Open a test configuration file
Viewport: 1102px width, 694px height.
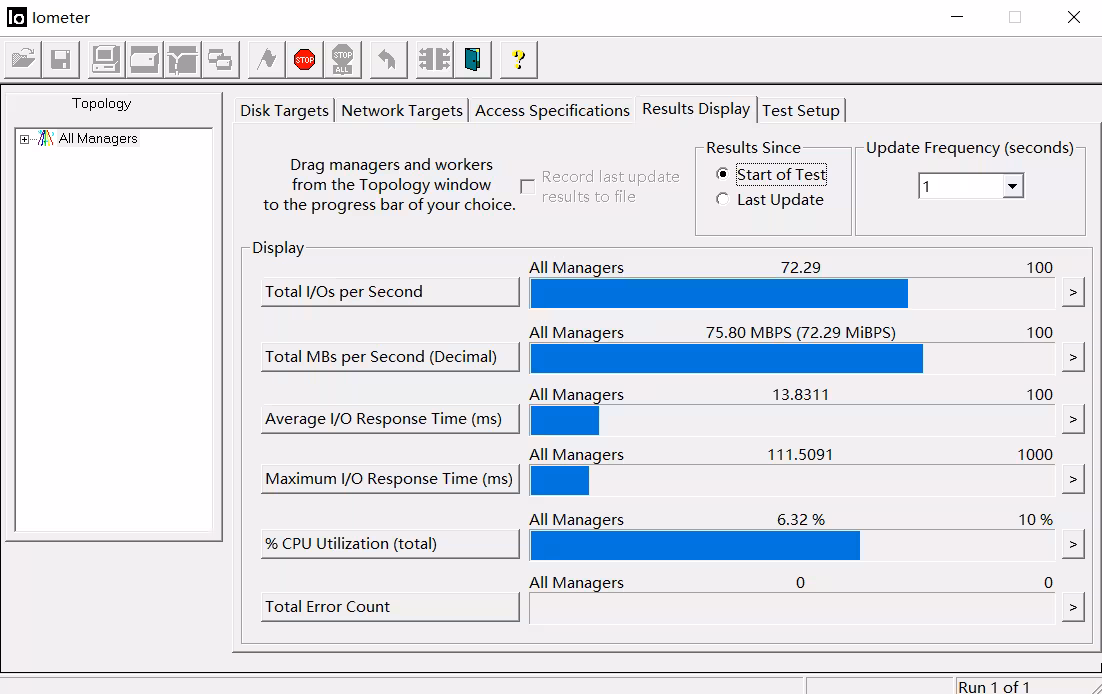click(22, 59)
